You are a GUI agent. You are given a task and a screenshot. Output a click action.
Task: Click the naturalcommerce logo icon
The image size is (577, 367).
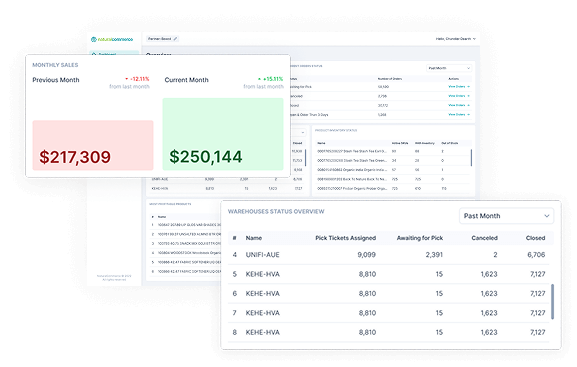(x=93, y=39)
